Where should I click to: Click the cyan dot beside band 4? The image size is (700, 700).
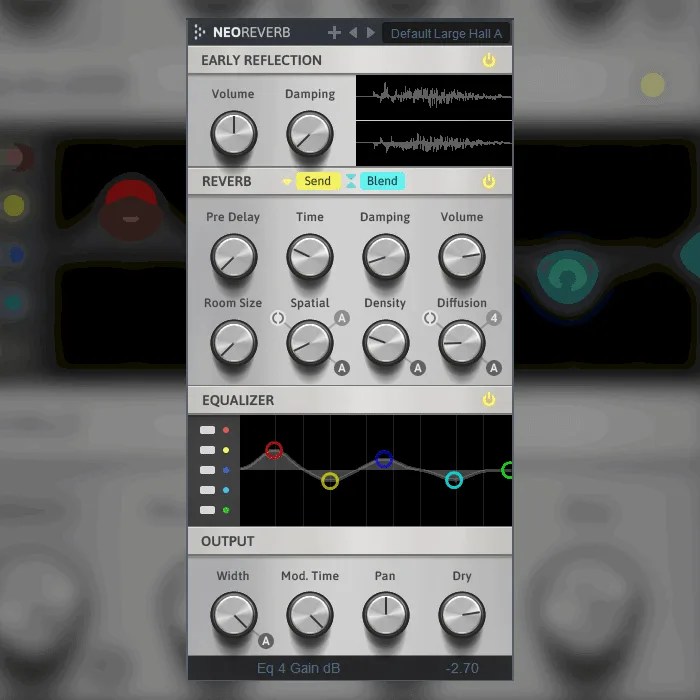point(226,490)
